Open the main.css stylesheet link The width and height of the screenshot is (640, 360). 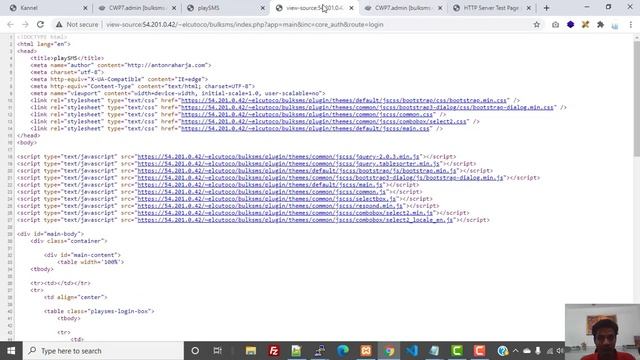click(x=305, y=128)
